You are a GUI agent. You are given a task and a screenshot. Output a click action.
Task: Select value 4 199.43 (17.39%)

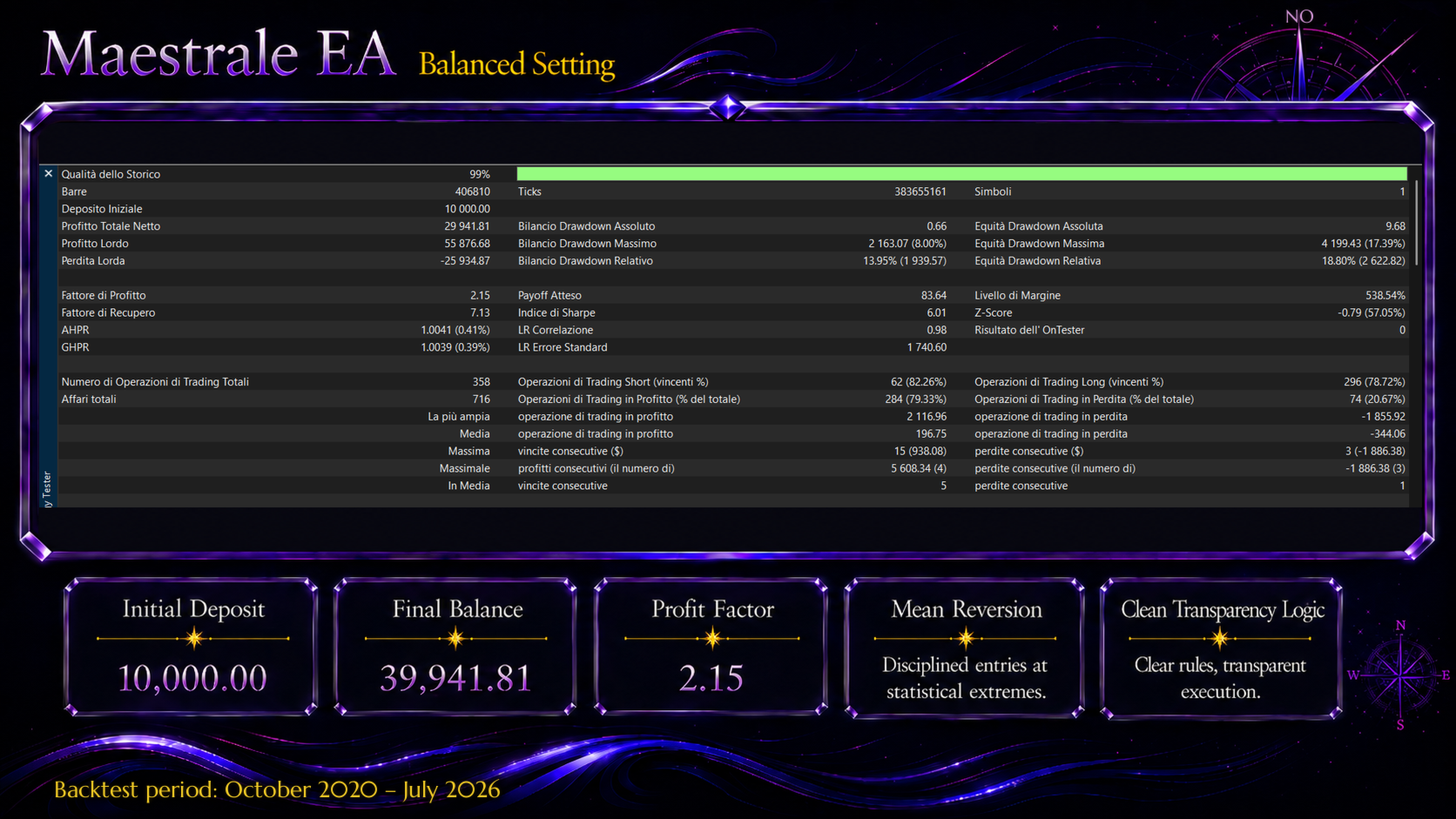(1363, 244)
